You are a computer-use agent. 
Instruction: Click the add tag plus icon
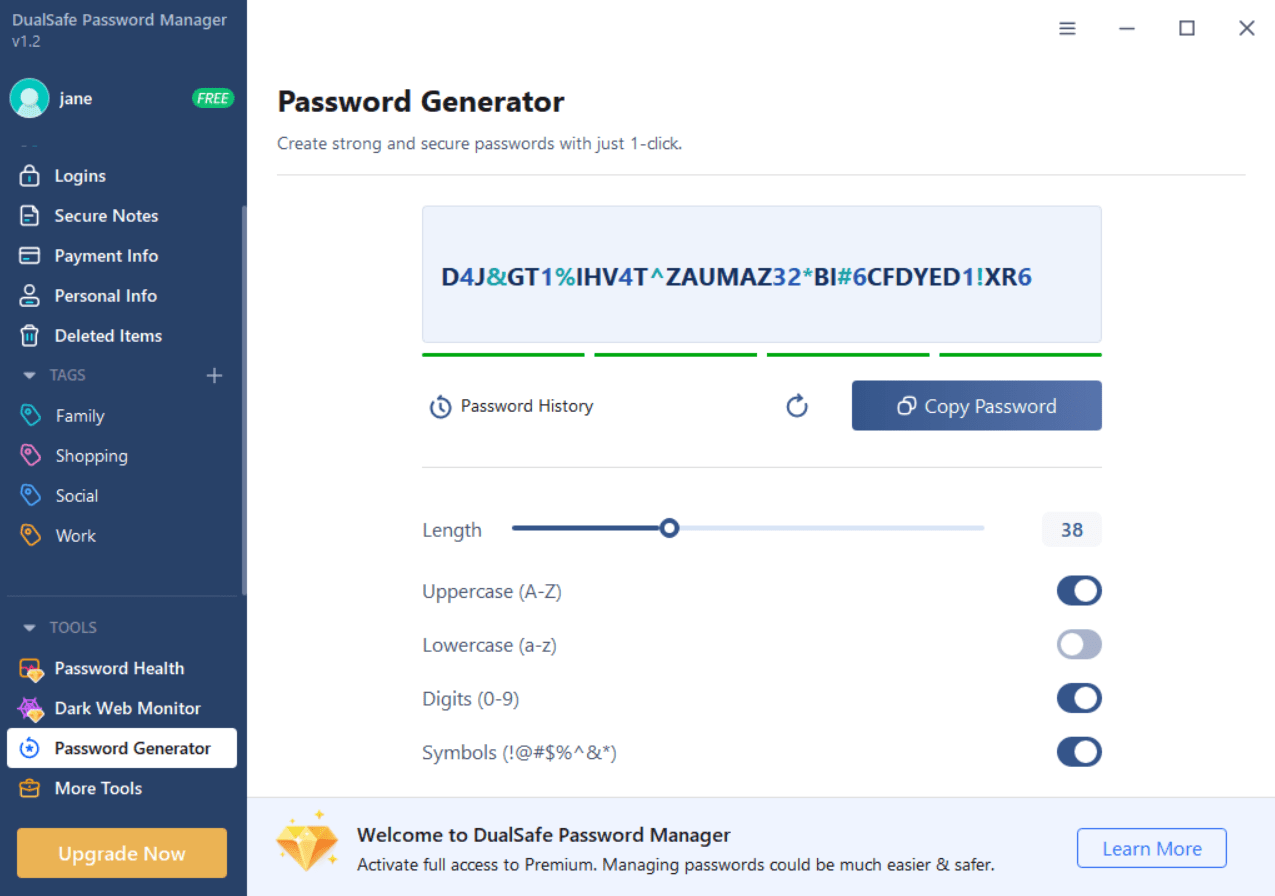click(214, 376)
